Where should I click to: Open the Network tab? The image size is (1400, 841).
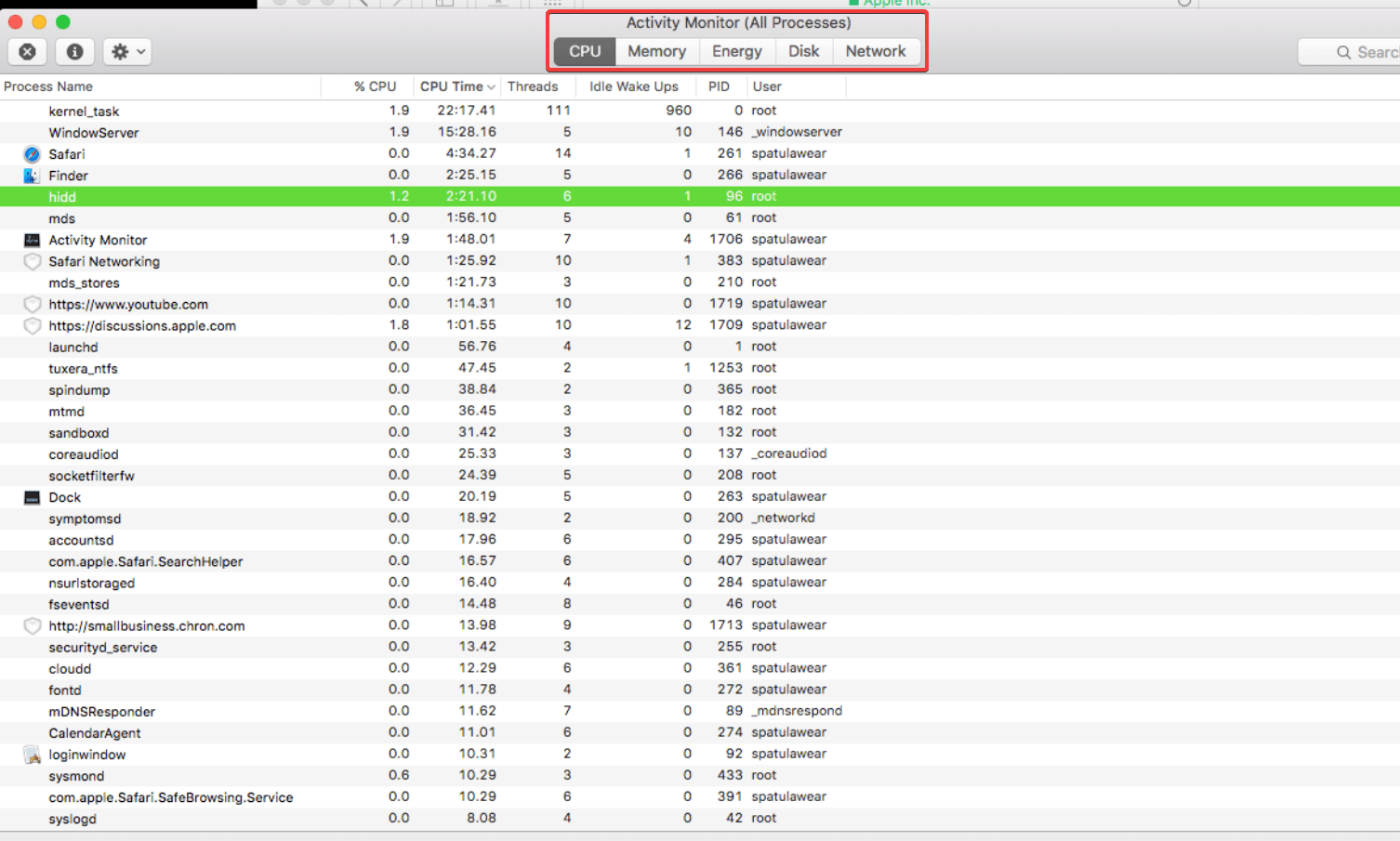(875, 51)
